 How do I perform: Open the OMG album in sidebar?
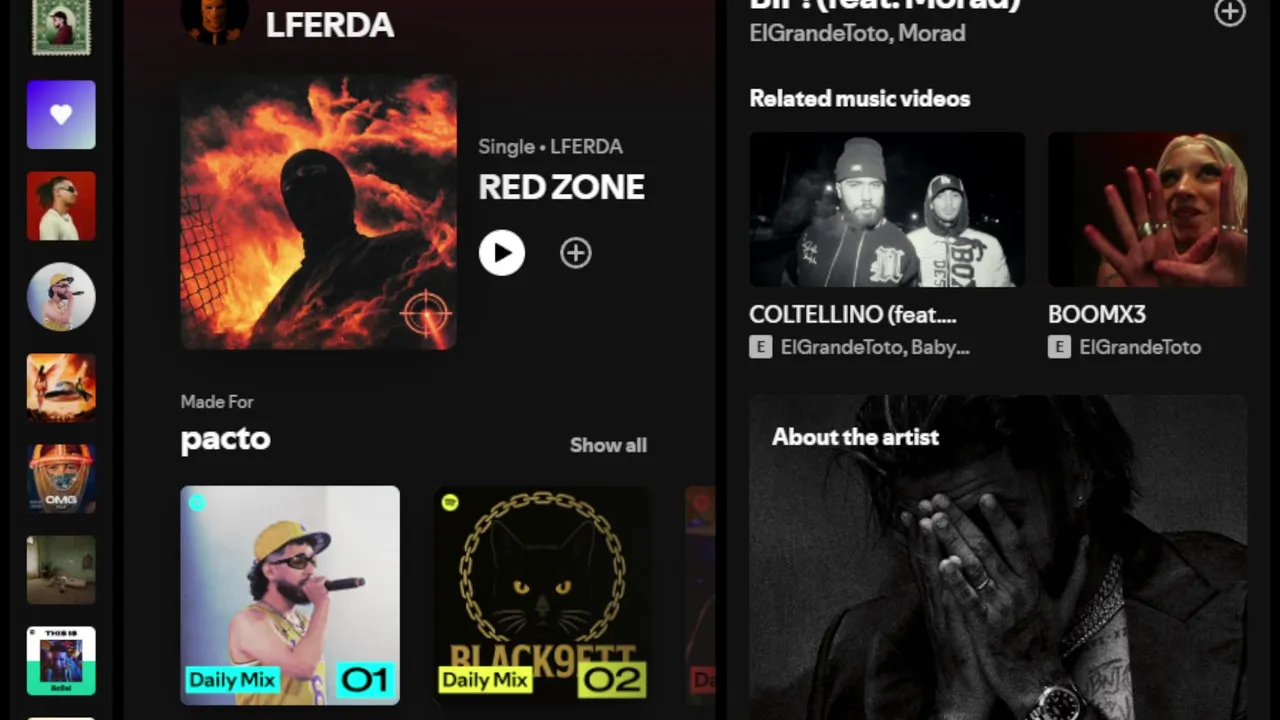click(x=61, y=479)
